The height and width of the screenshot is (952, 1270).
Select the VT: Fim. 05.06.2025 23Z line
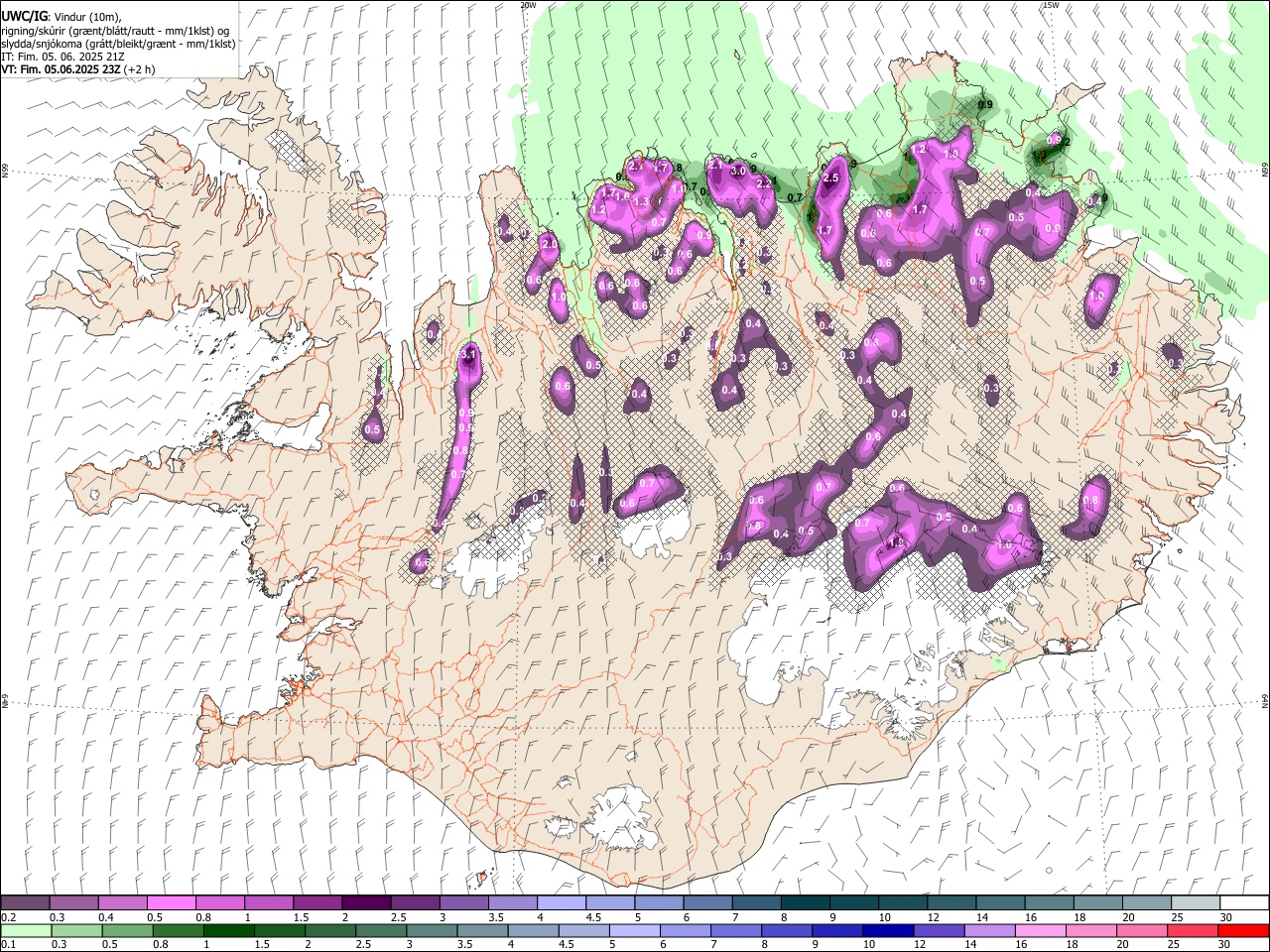click(x=59, y=70)
